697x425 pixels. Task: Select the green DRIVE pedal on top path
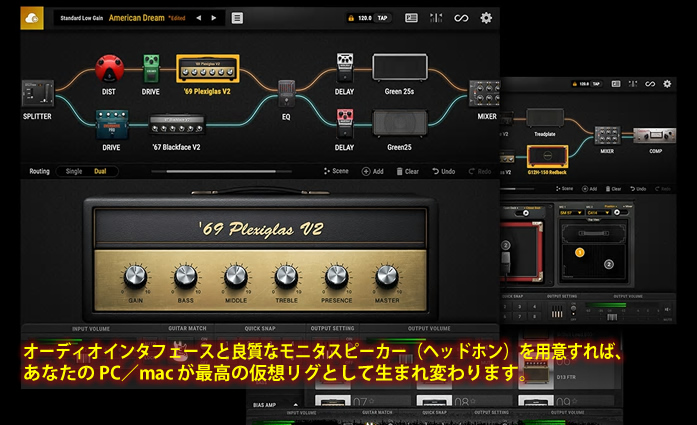(151, 68)
